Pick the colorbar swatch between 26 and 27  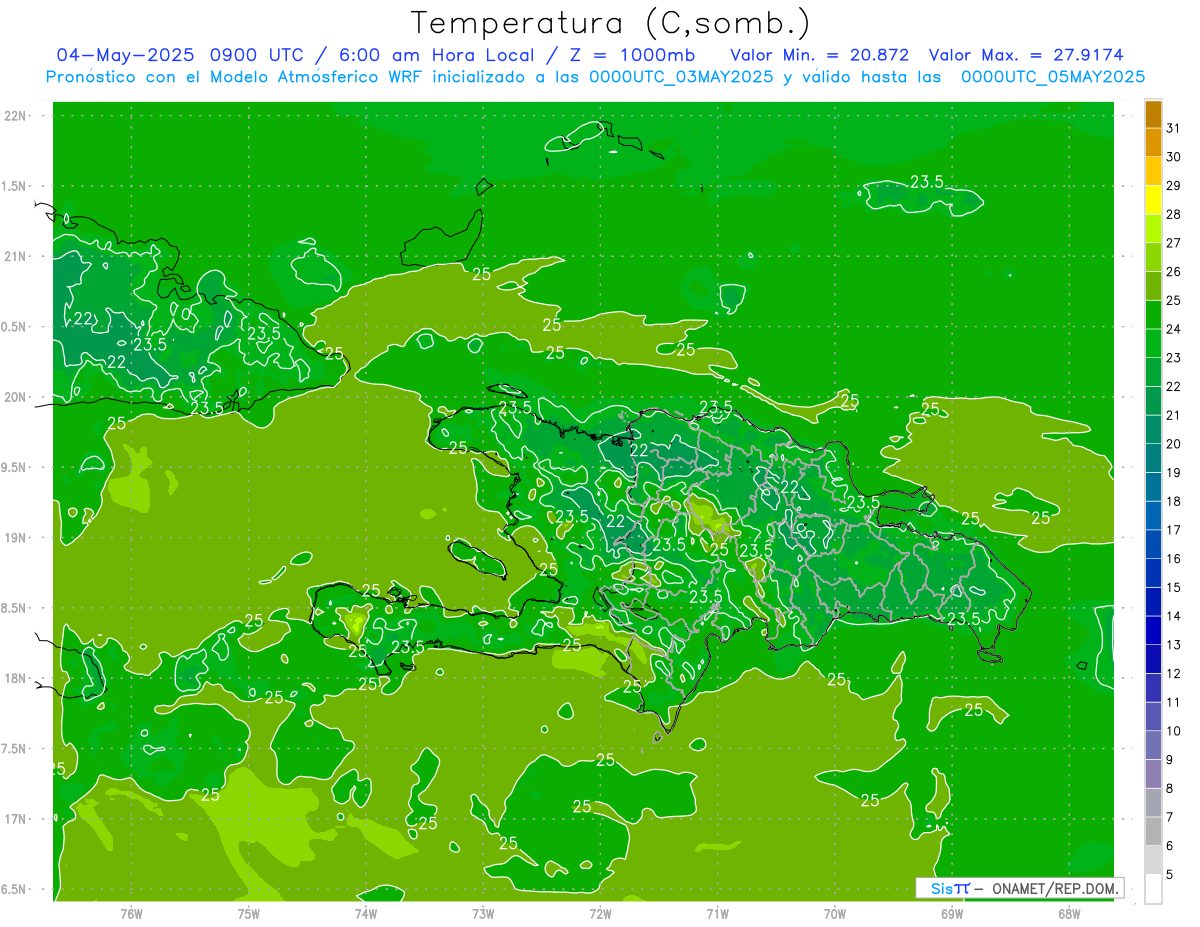pos(1153,257)
